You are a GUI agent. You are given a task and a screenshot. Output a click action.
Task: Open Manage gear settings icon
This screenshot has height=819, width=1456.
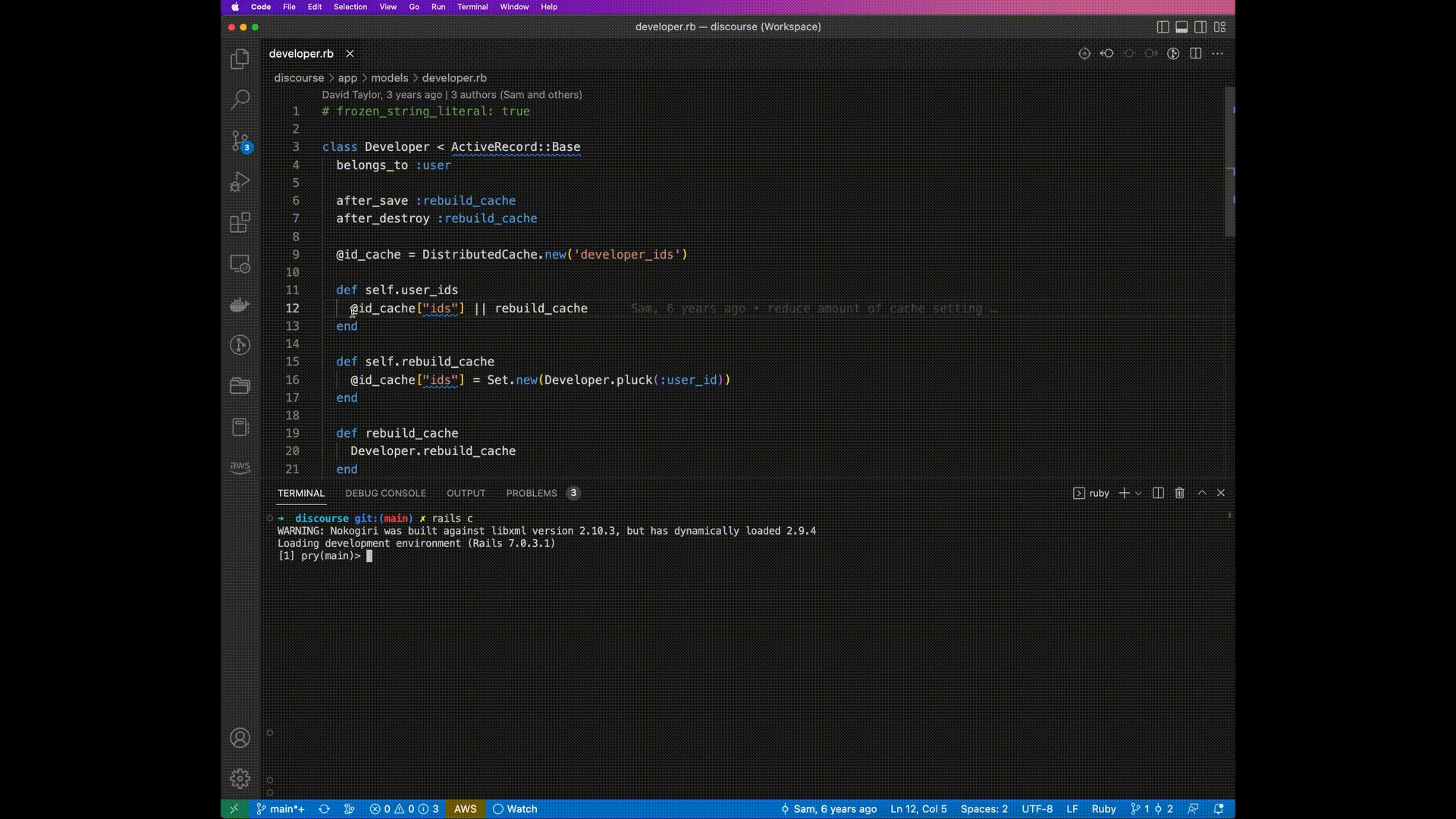[240, 778]
